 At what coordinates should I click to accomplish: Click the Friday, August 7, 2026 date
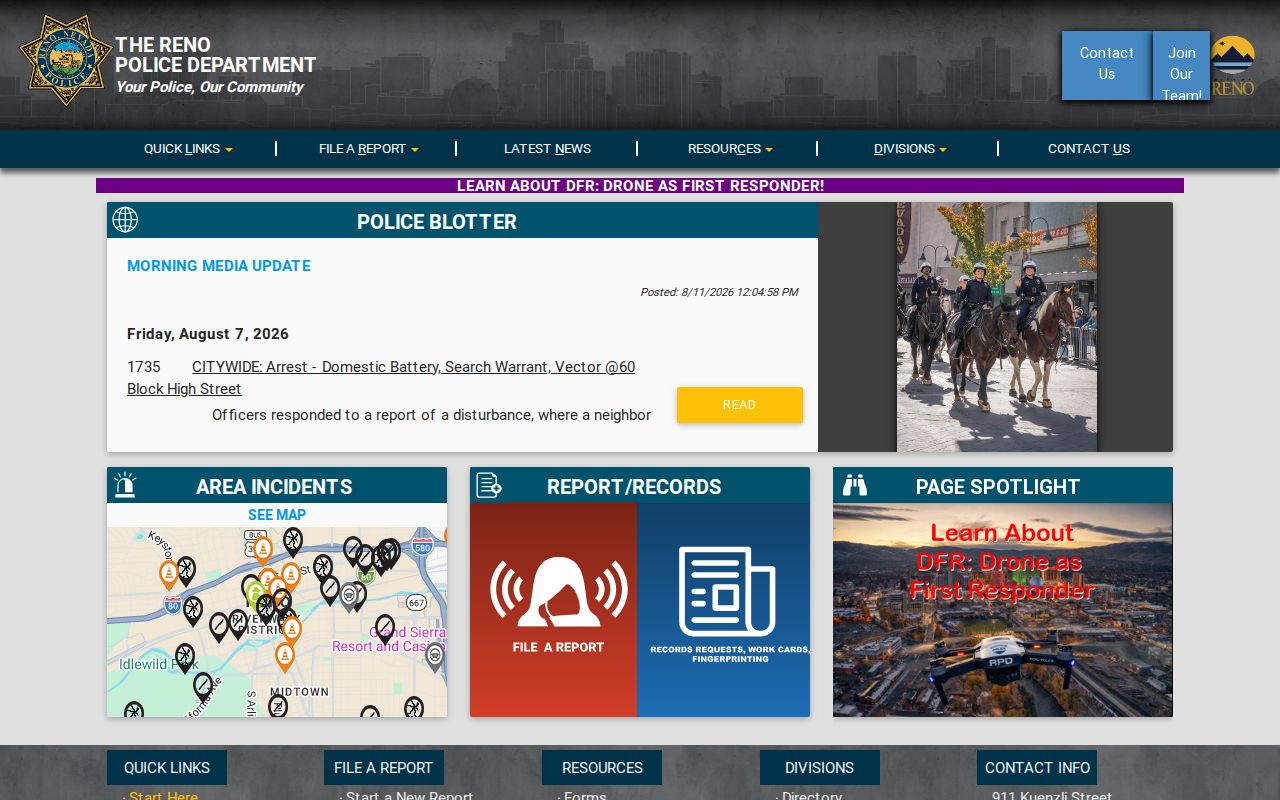click(x=208, y=334)
